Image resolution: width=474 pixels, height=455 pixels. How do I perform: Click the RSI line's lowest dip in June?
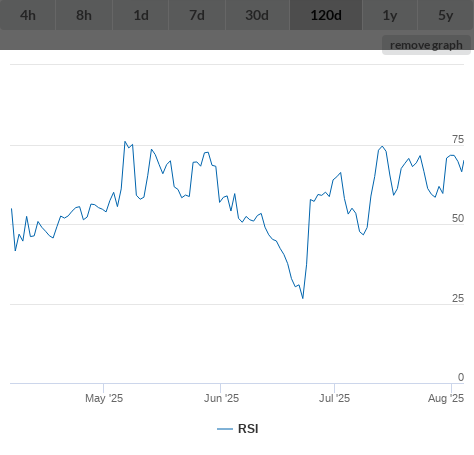303,298
